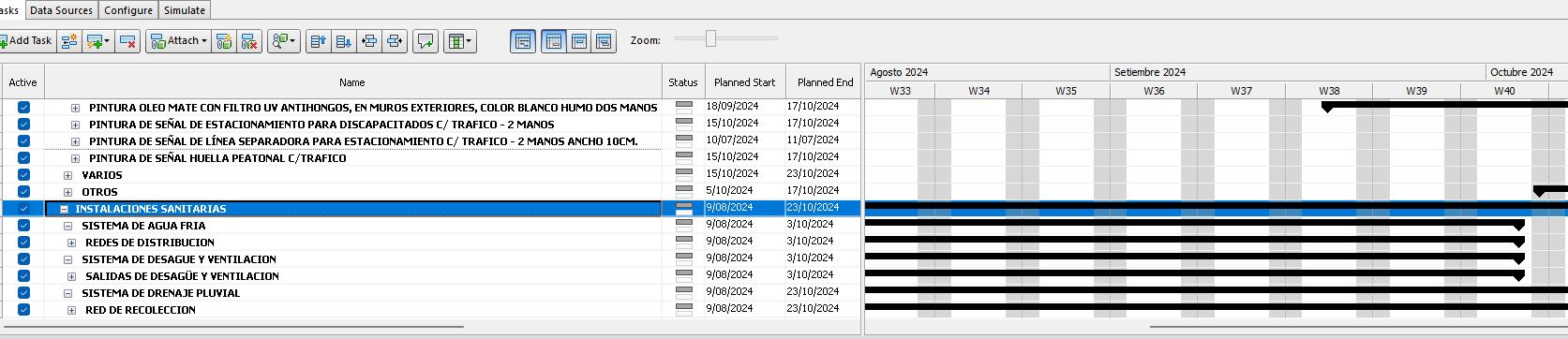The width and height of the screenshot is (1568, 339).
Task: Select planned start 5/10/2024 of OTROS
Action: (x=745, y=190)
